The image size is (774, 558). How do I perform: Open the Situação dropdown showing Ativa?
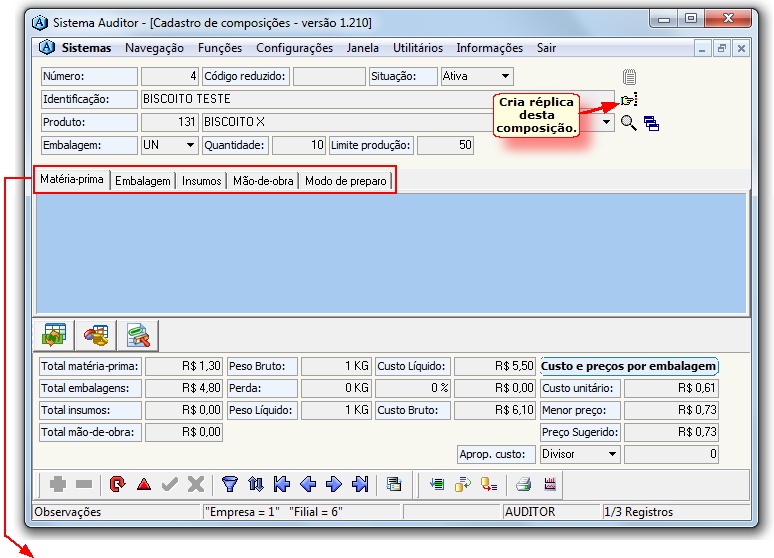click(505, 76)
